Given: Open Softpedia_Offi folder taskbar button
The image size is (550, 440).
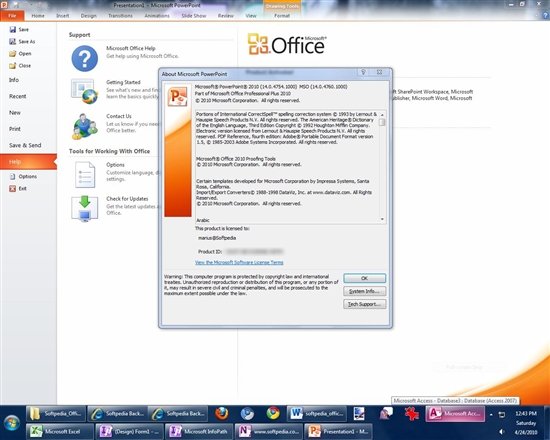Looking at the screenshot, I should coord(56,413).
